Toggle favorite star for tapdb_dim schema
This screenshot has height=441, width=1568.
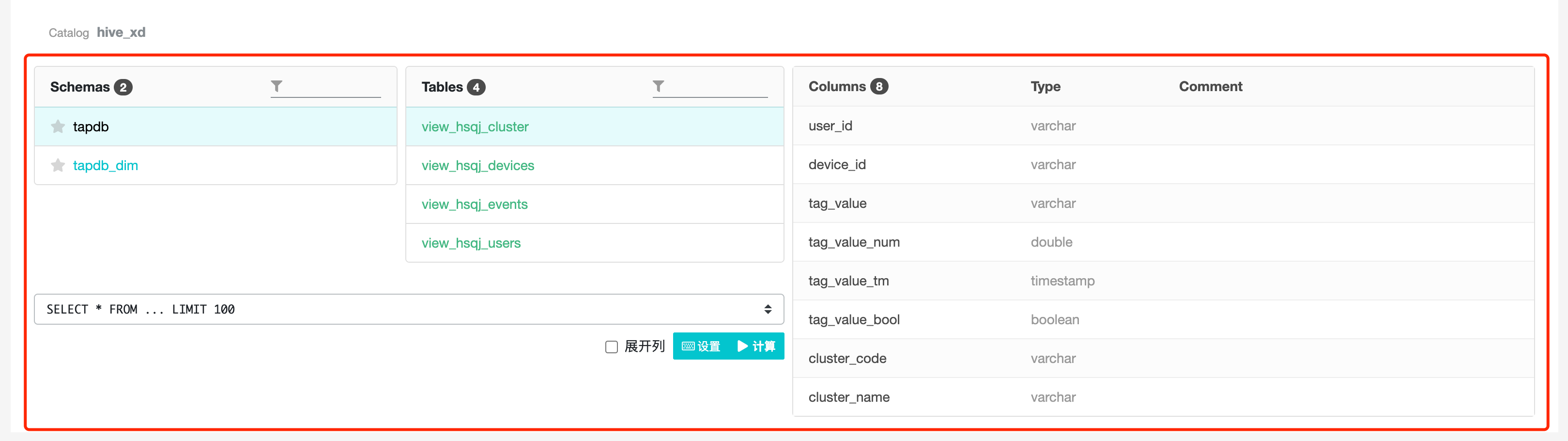(x=58, y=166)
